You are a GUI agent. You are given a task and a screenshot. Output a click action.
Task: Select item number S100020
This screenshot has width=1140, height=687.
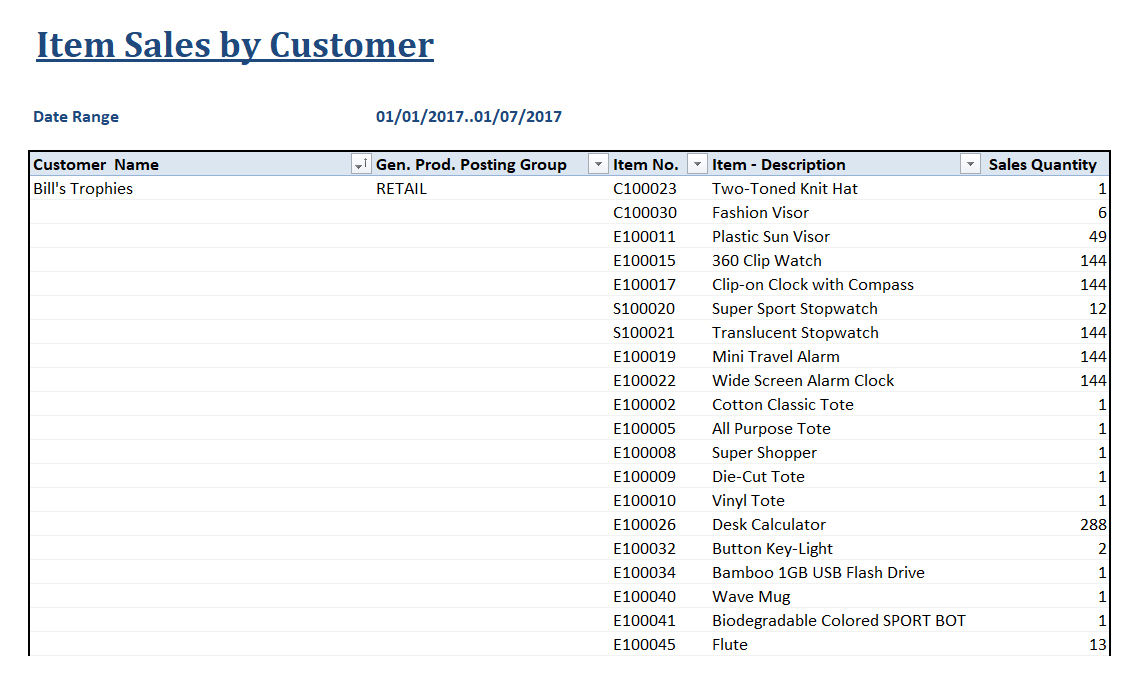click(644, 308)
